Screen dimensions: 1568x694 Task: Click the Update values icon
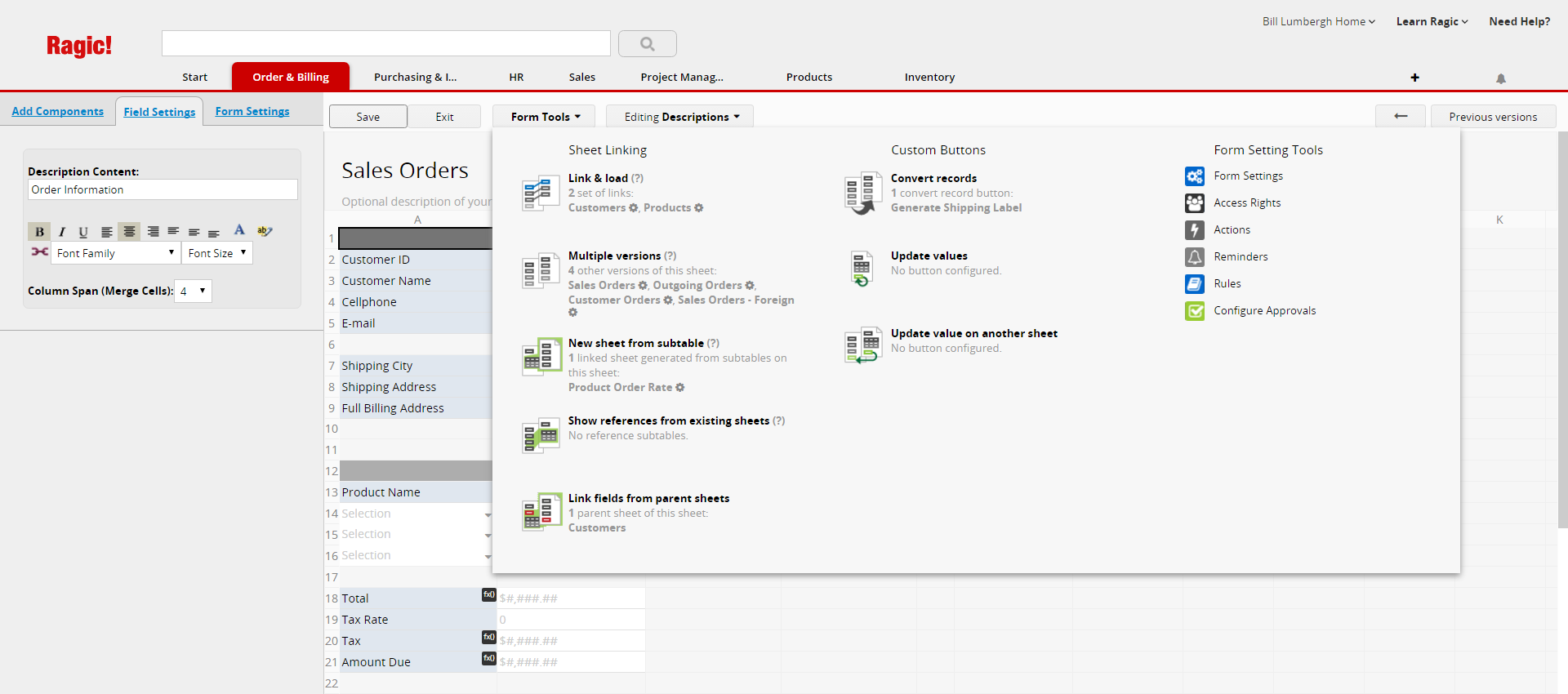coord(861,269)
